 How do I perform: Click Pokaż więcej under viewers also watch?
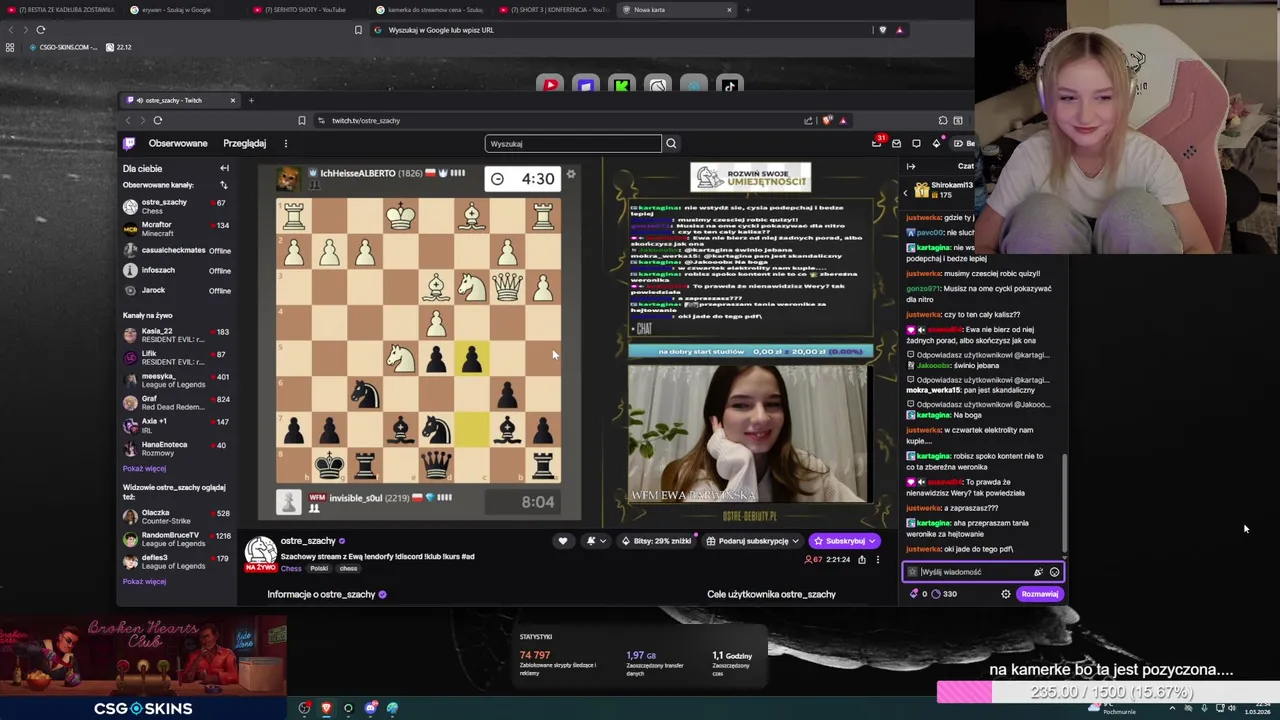point(144,581)
